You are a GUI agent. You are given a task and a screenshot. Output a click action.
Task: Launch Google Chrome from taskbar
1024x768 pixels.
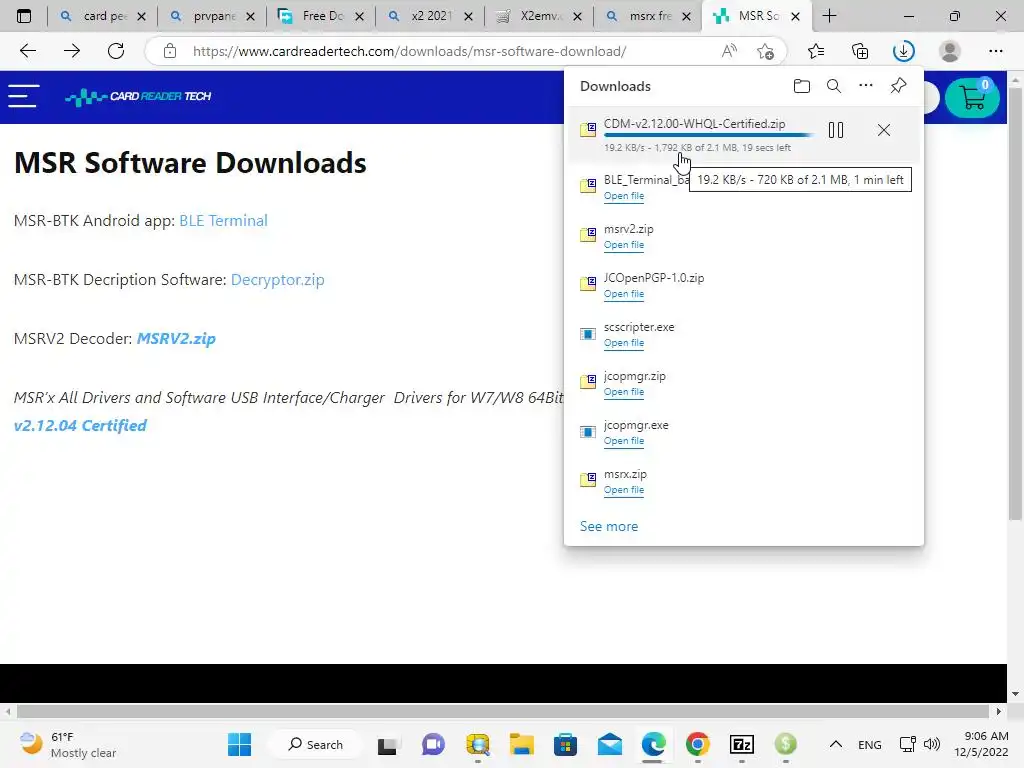[x=697, y=744]
